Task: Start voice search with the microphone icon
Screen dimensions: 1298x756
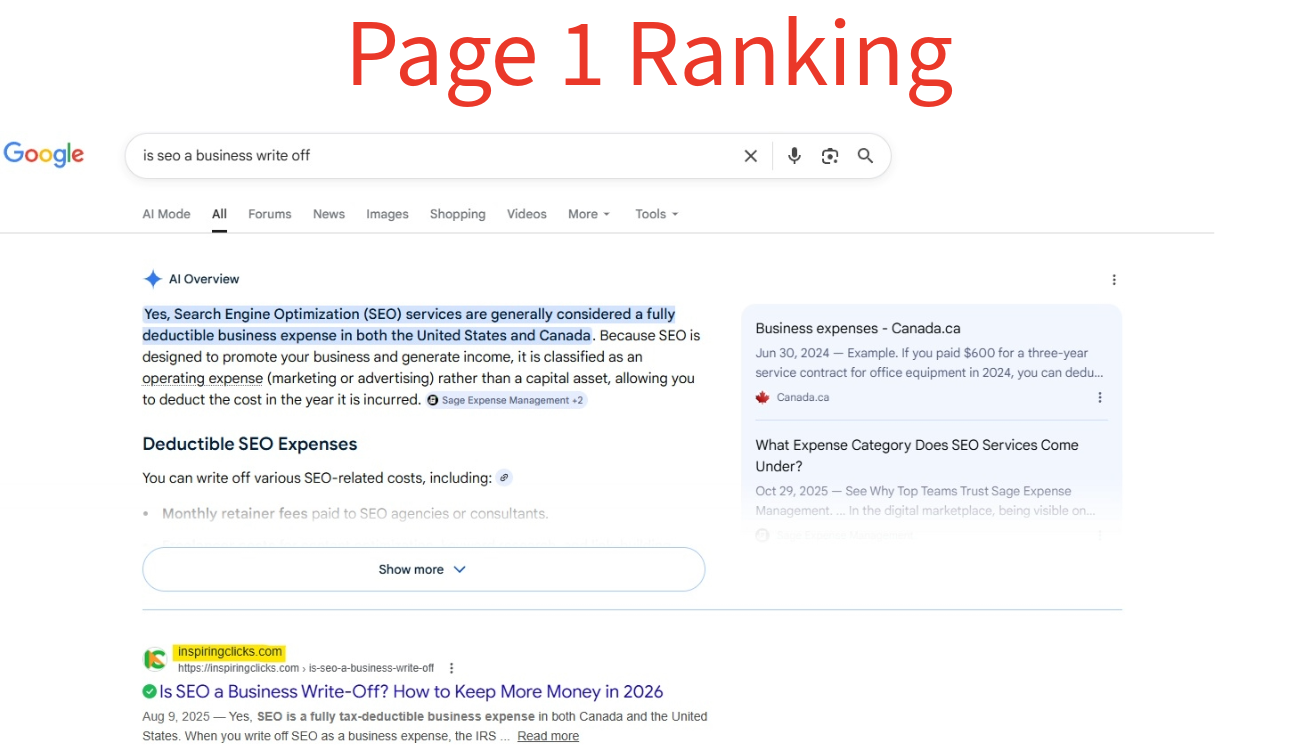Action: (x=794, y=156)
